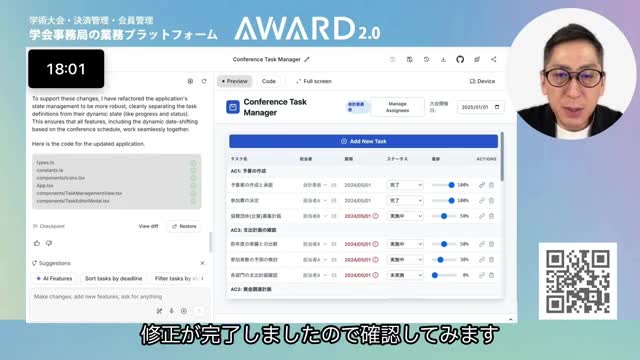This screenshot has width=640, height=360.
Task: Click link icon on the 30% progress row
Action: [x=482, y=260]
